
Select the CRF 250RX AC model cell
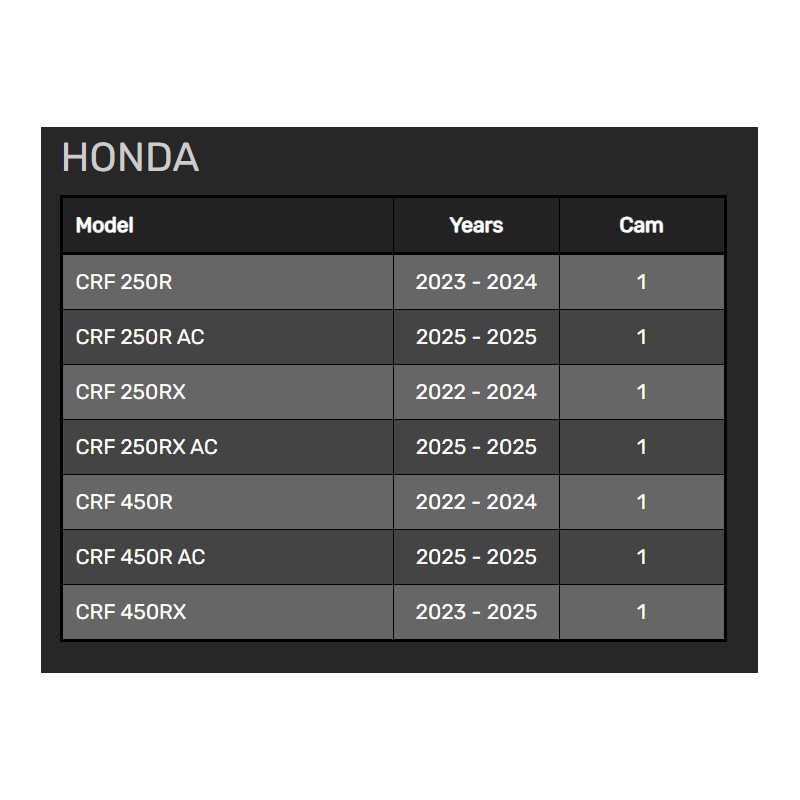pos(147,447)
